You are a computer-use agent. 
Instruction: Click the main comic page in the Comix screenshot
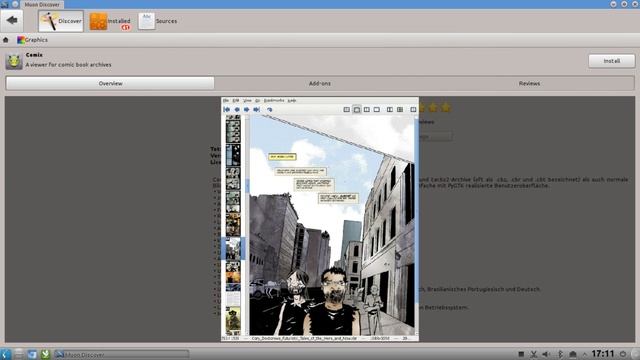[x=332, y=225]
